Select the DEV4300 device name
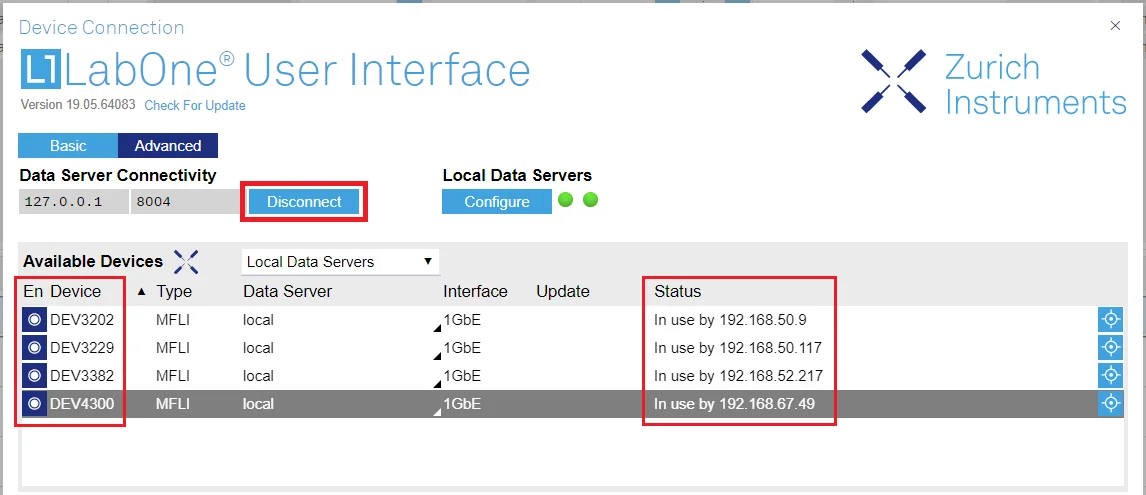This screenshot has width=1146, height=495. [82, 403]
